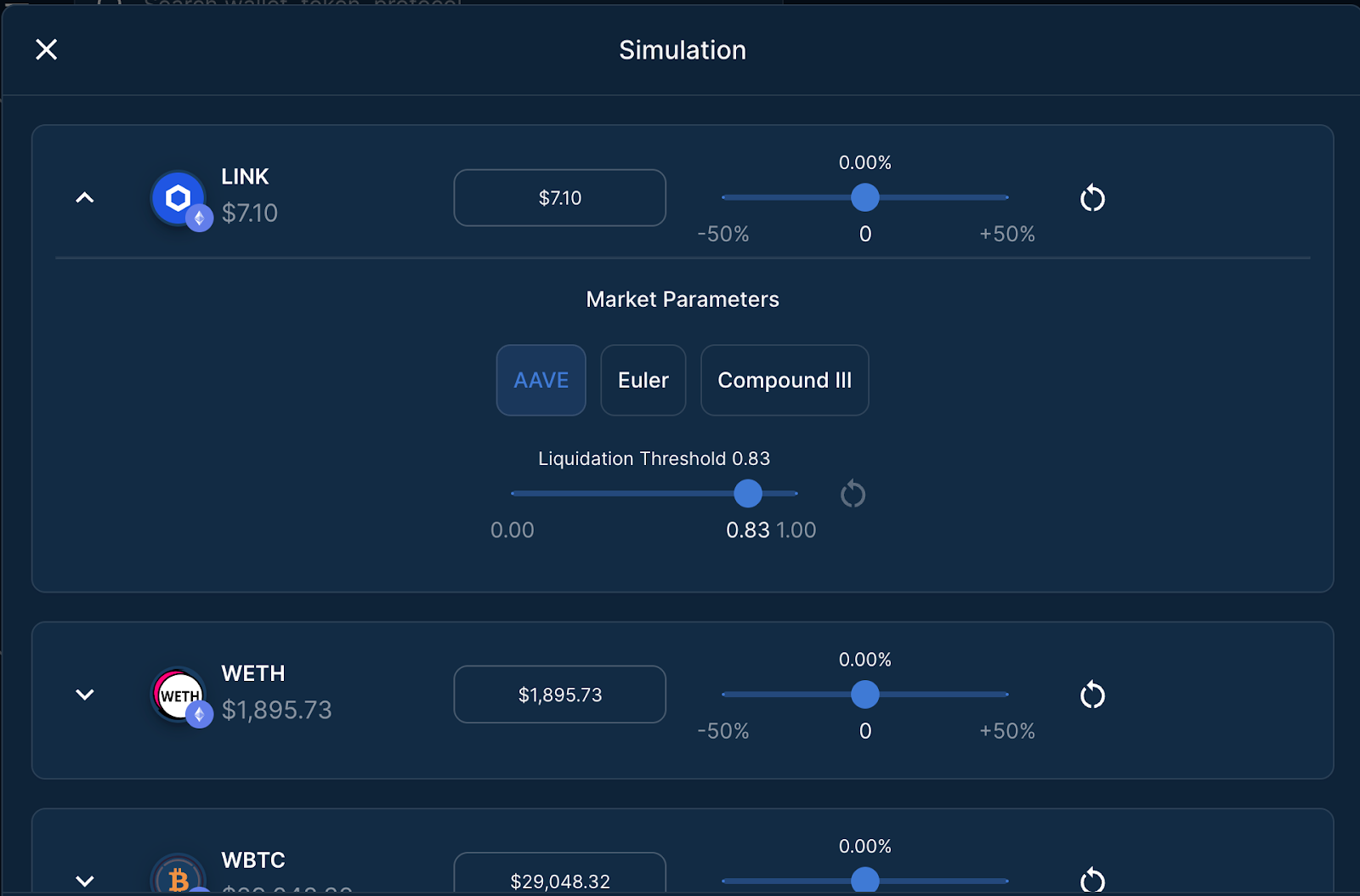Close the Simulation dialog
The height and width of the screenshot is (896, 1360).
(47, 49)
